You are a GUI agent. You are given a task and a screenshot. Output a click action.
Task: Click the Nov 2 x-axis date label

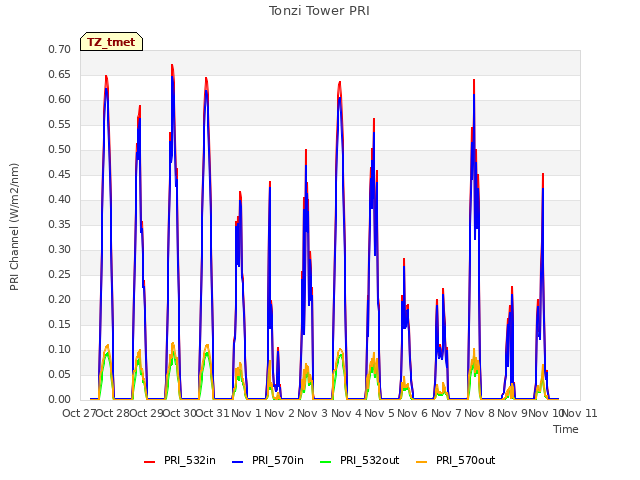click(x=280, y=413)
